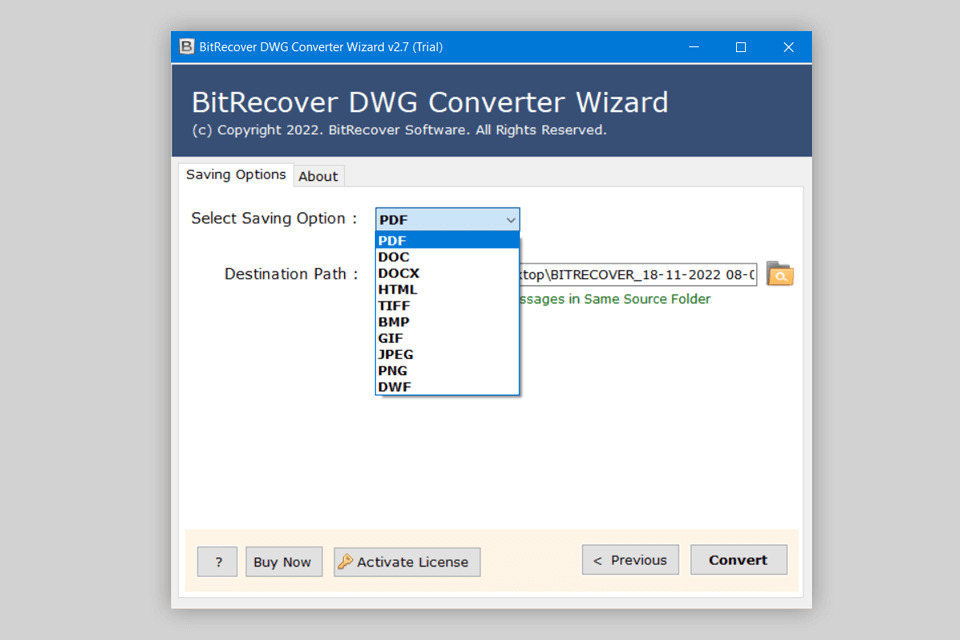The image size is (960, 640).
Task: Choose DOC from the saving options list
Action: coord(448,257)
